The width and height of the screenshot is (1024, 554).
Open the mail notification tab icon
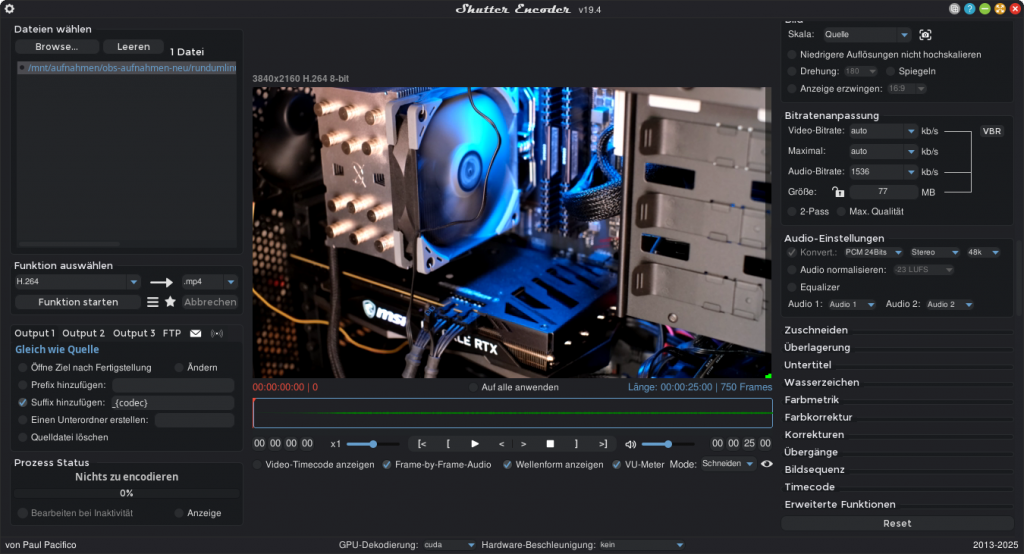196,333
